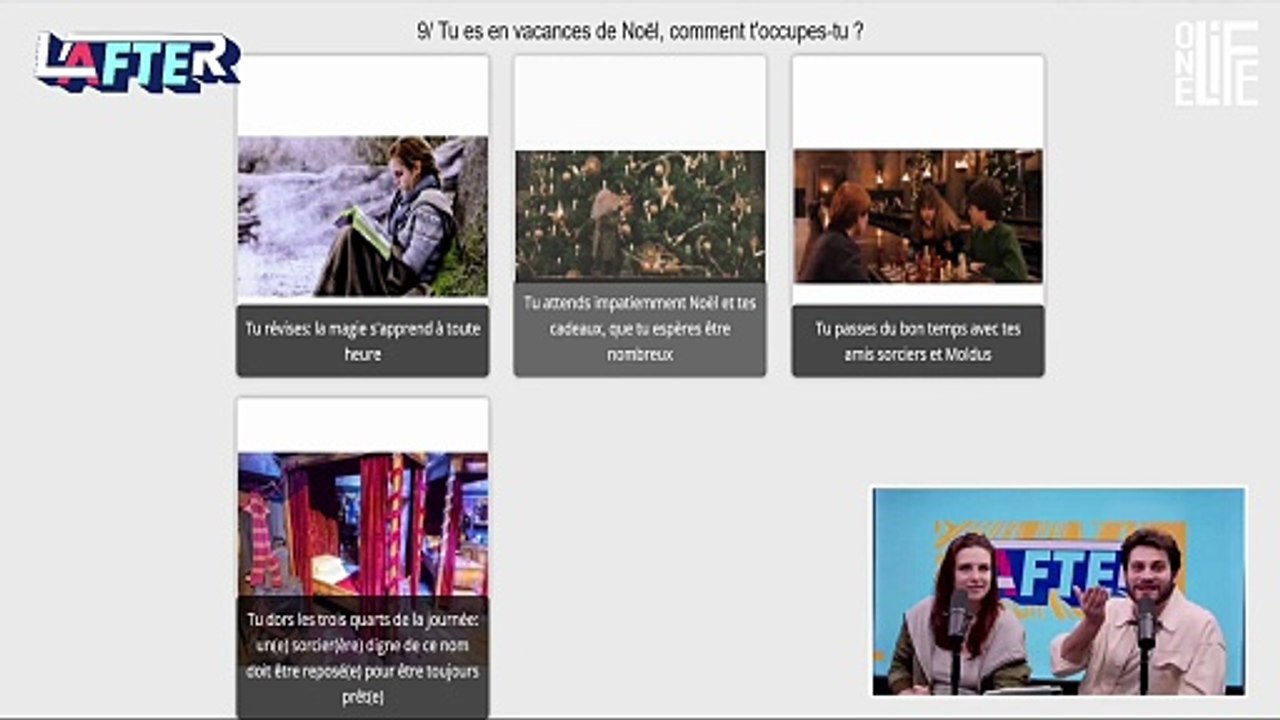Choose the 'Tu attends impatiemment Noël' answer
Image resolution: width=1280 pixels, height=720 pixels.
640,216
